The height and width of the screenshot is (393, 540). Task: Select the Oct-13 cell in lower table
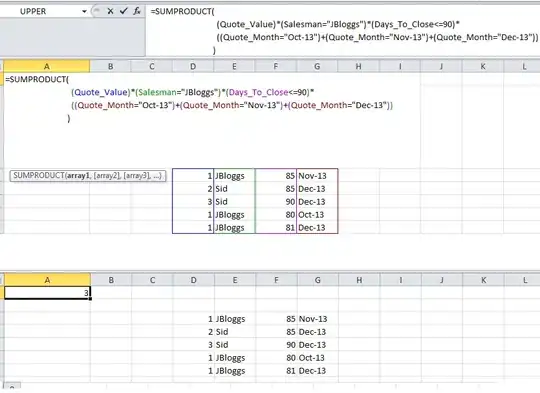coord(318,358)
